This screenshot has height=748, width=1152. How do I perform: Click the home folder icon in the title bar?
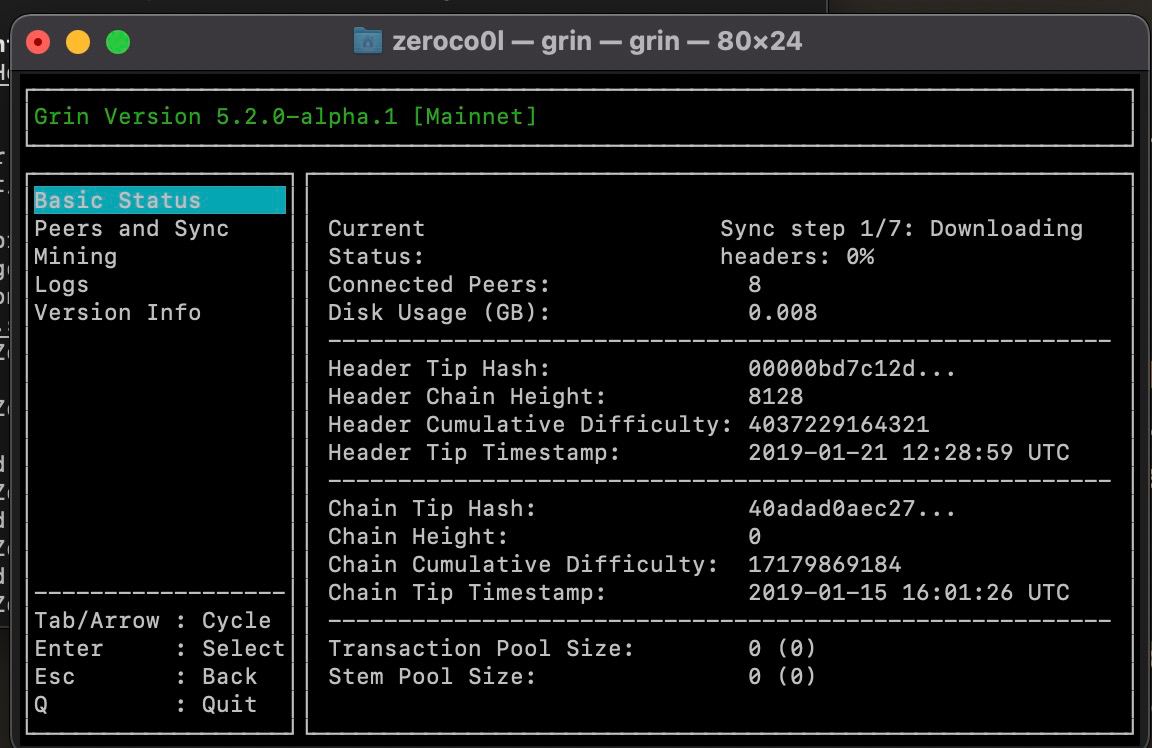tap(367, 41)
